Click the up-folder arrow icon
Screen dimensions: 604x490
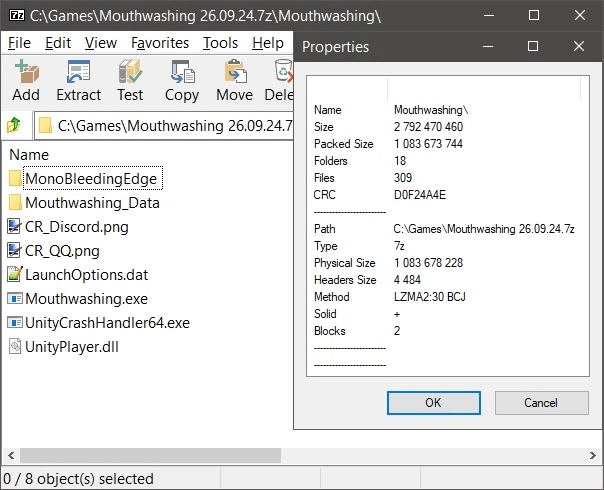14,126
